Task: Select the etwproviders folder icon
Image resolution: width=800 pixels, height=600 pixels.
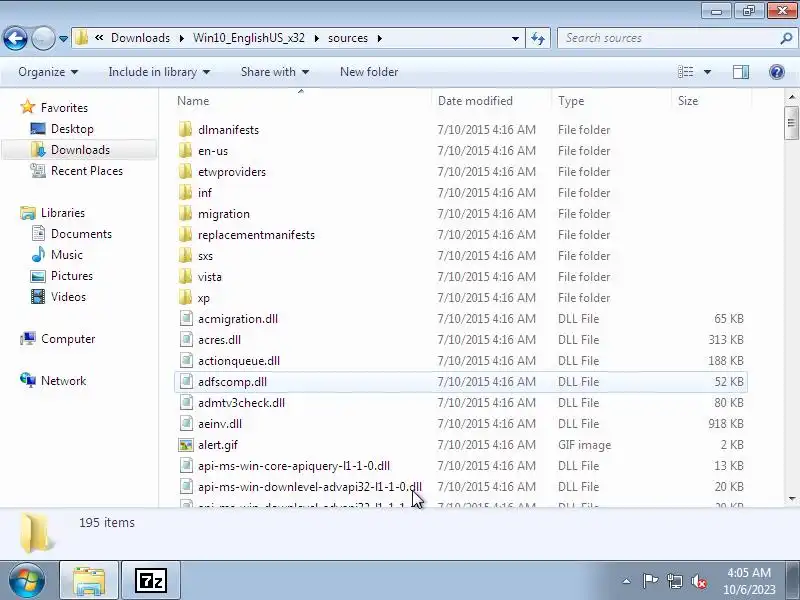Action: [x=186, y=171]
